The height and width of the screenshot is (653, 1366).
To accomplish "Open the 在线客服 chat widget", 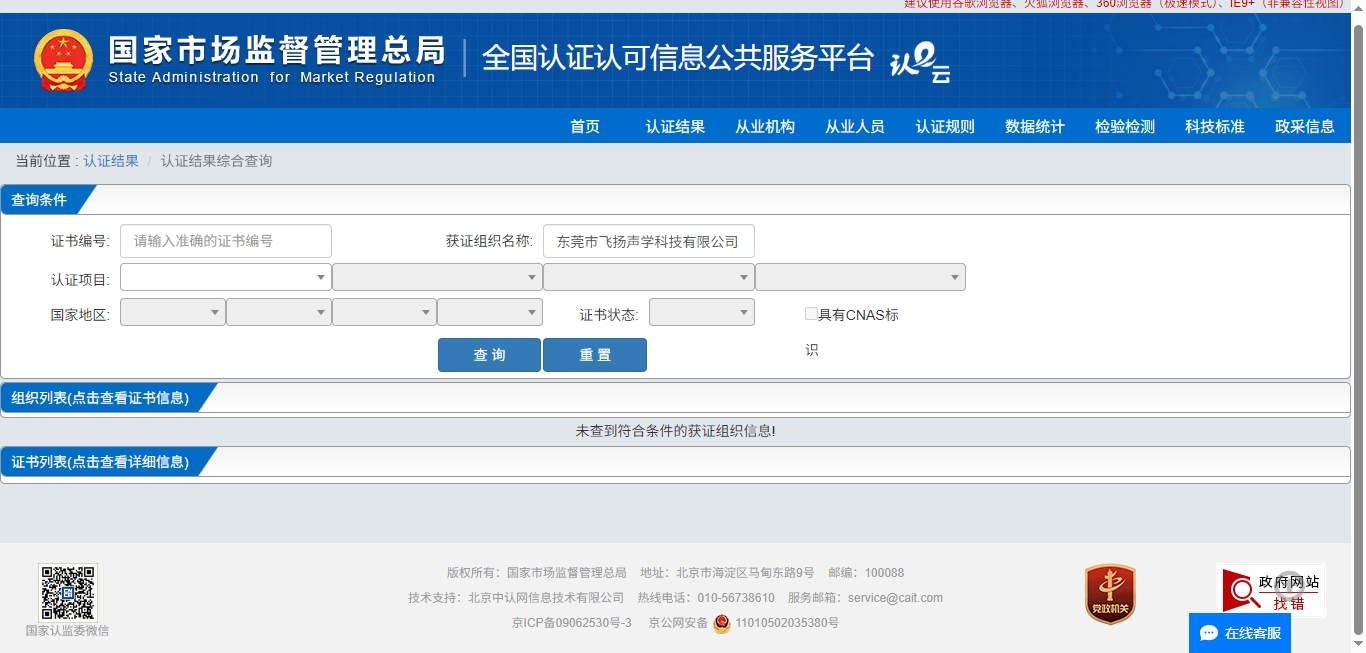I will click(1239, 633).
